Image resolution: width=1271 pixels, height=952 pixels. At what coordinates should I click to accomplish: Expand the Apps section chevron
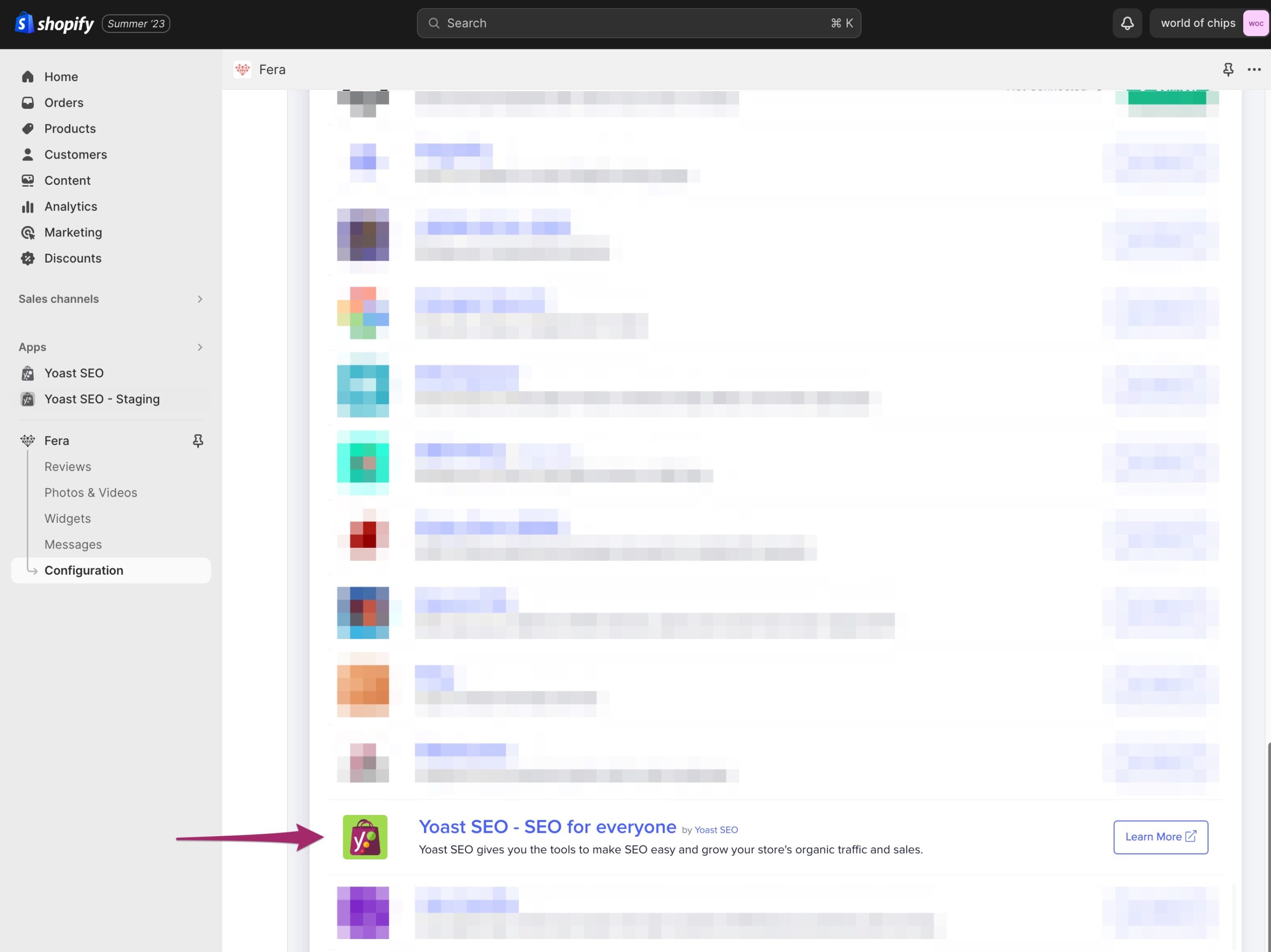coord(200,347)
